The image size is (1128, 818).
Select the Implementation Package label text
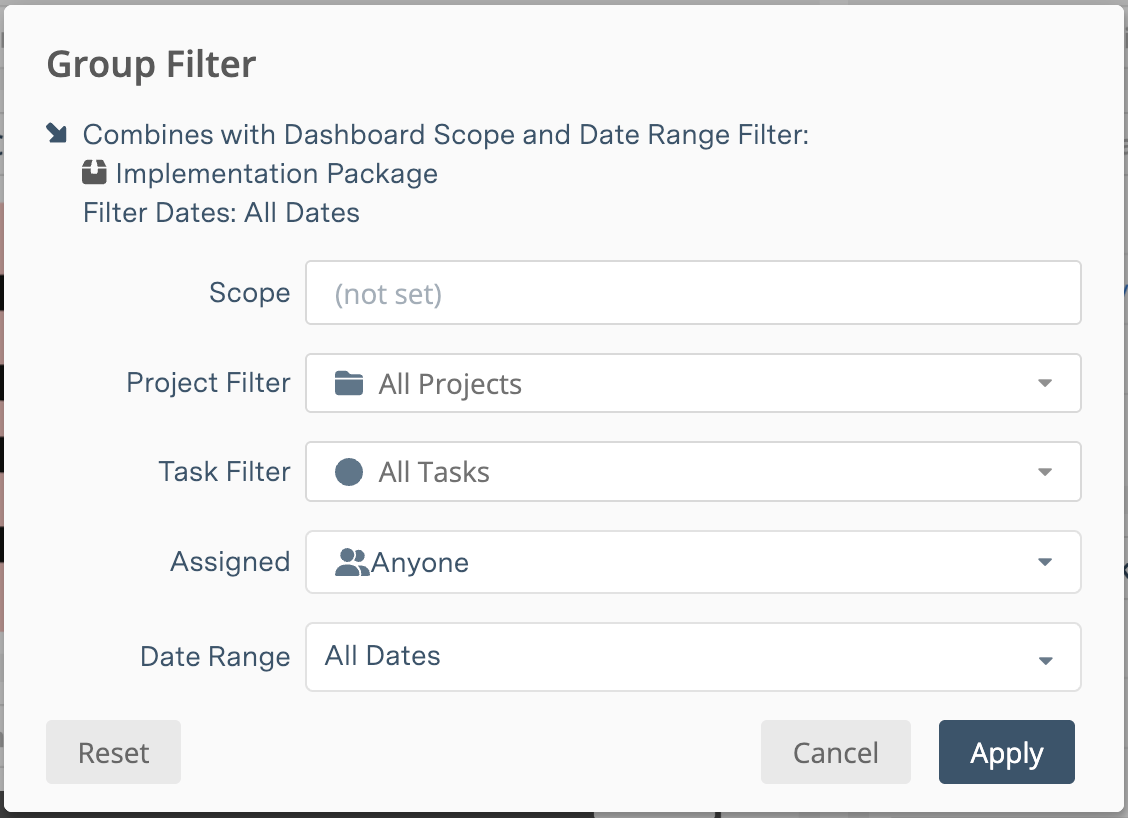tap(277, 173)
